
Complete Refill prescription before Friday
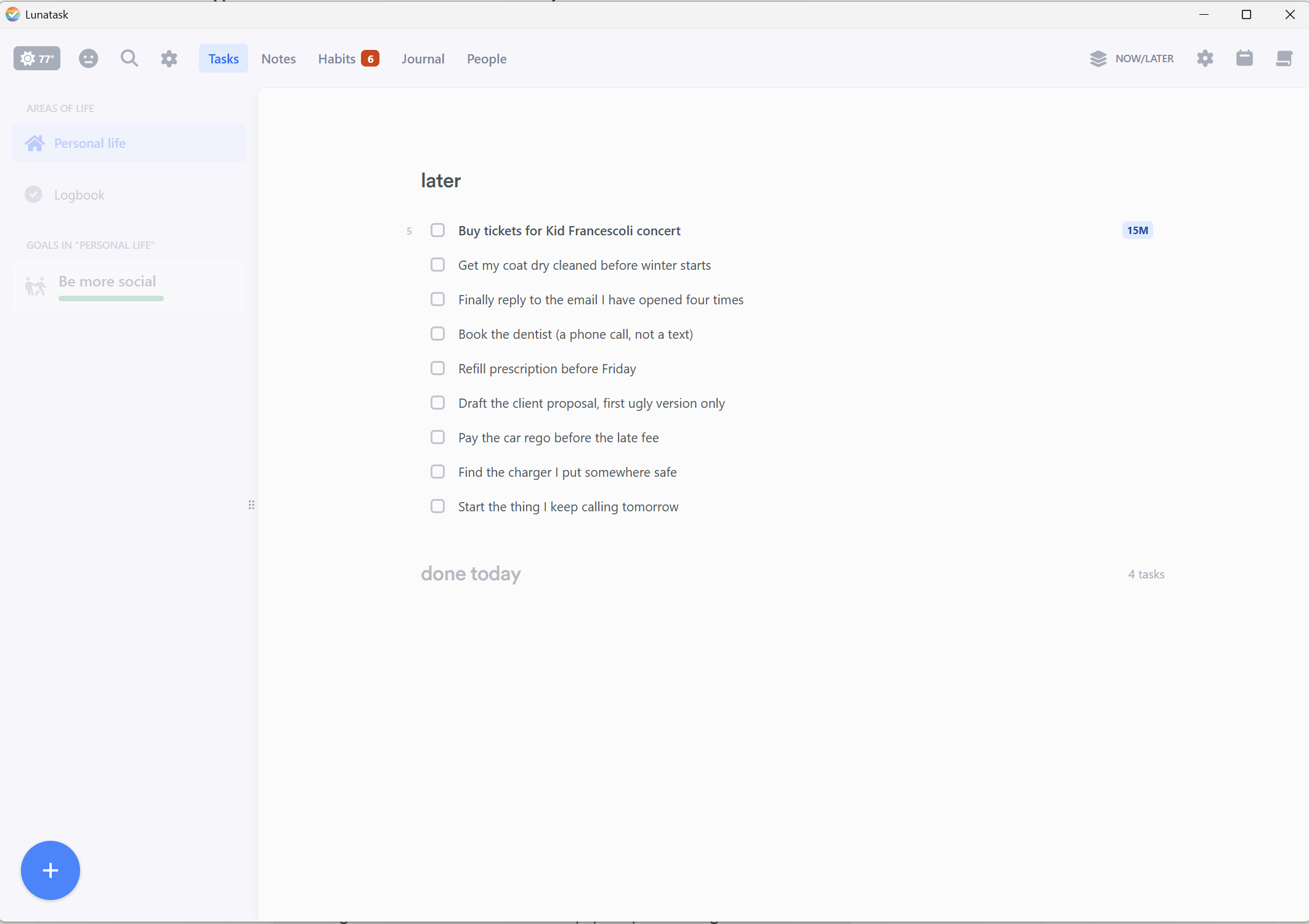[437, 368]
